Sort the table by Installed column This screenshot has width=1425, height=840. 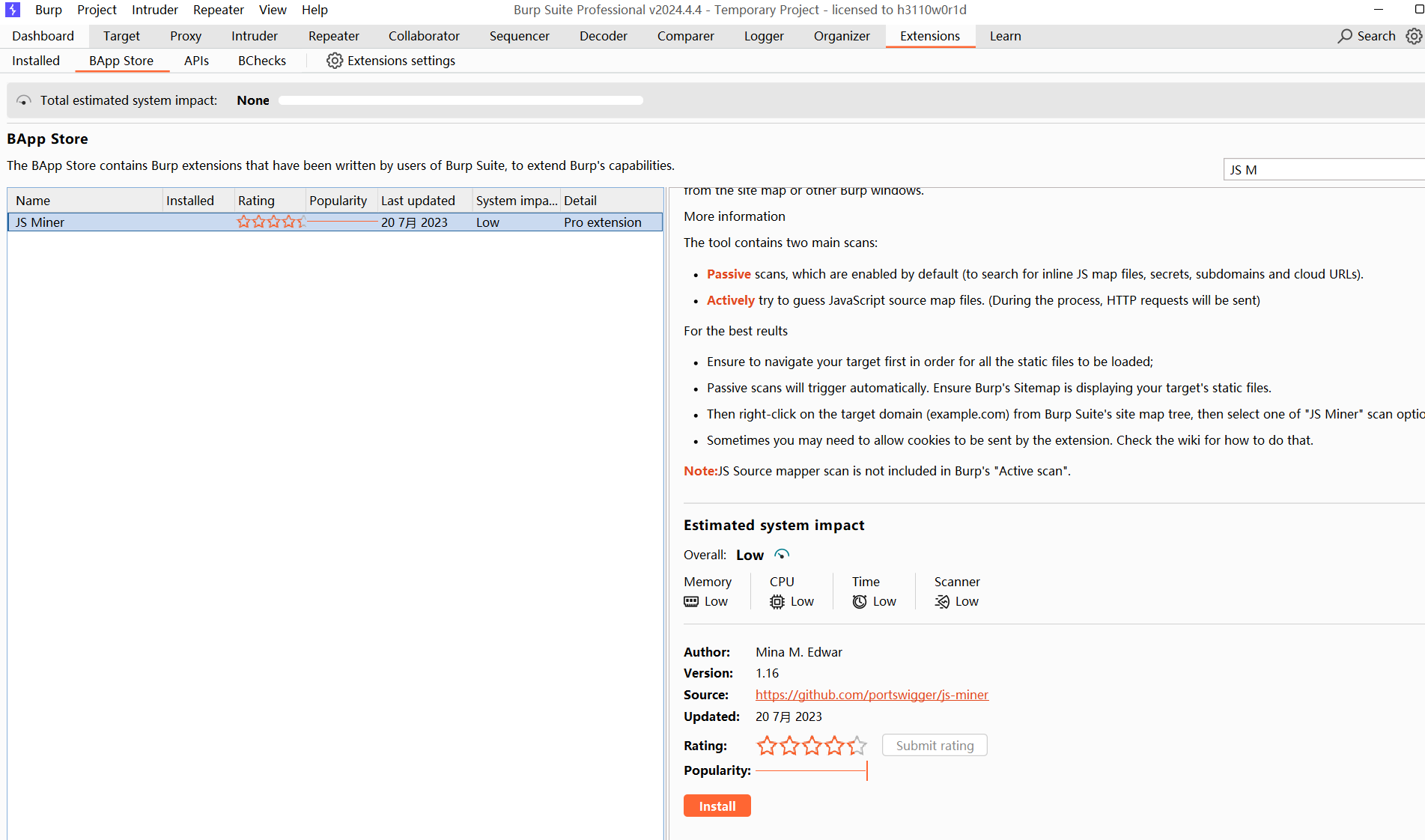coord(198,201)
